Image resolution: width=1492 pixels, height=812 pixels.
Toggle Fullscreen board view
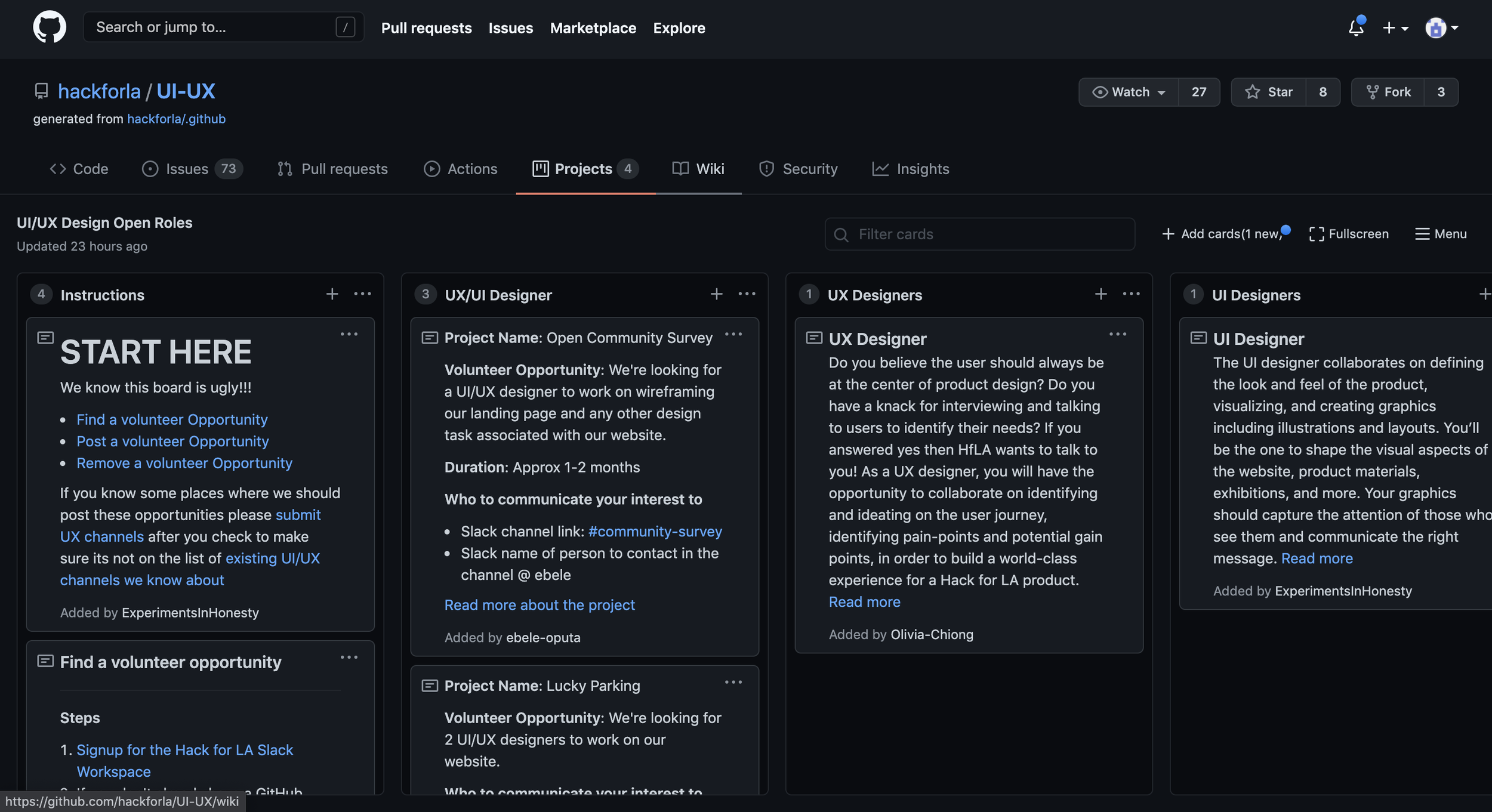[1349, 234]
